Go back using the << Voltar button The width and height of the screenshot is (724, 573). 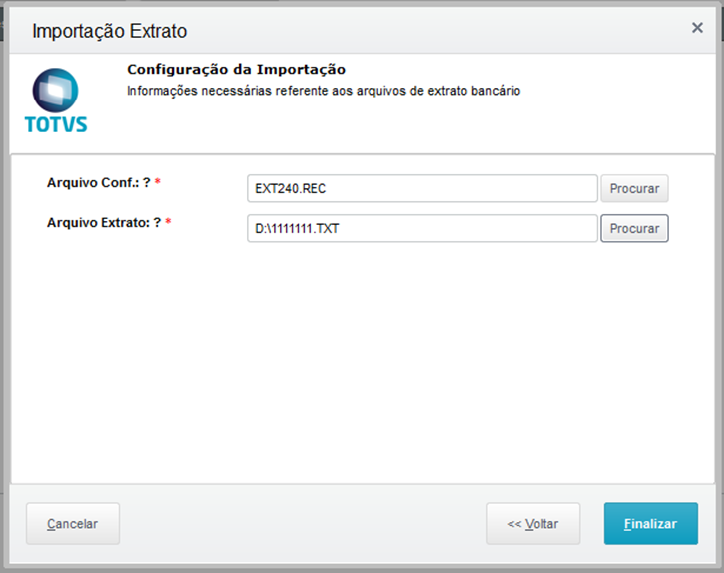point(532,524)
